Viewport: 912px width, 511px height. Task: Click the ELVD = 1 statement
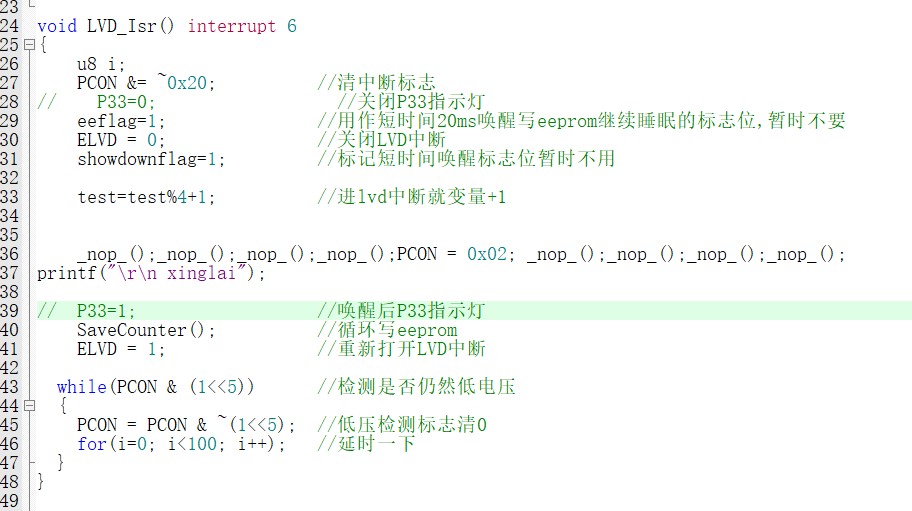click(x=121, y=349)
